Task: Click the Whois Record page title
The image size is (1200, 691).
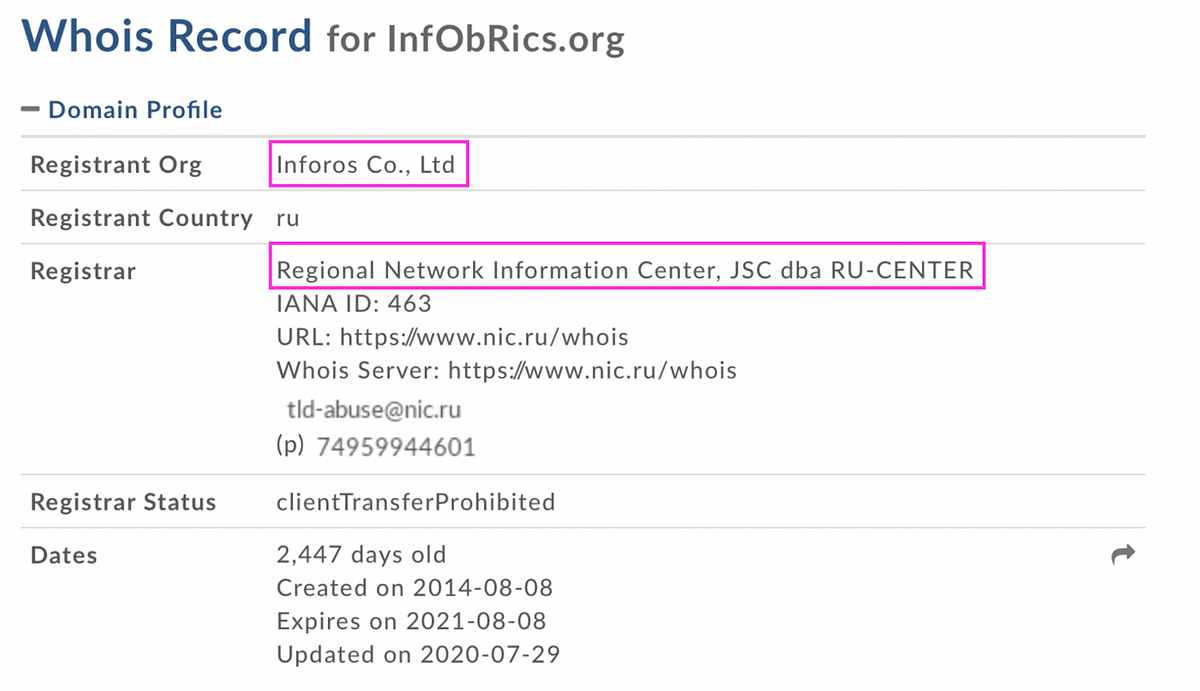Action: [167, 37]
